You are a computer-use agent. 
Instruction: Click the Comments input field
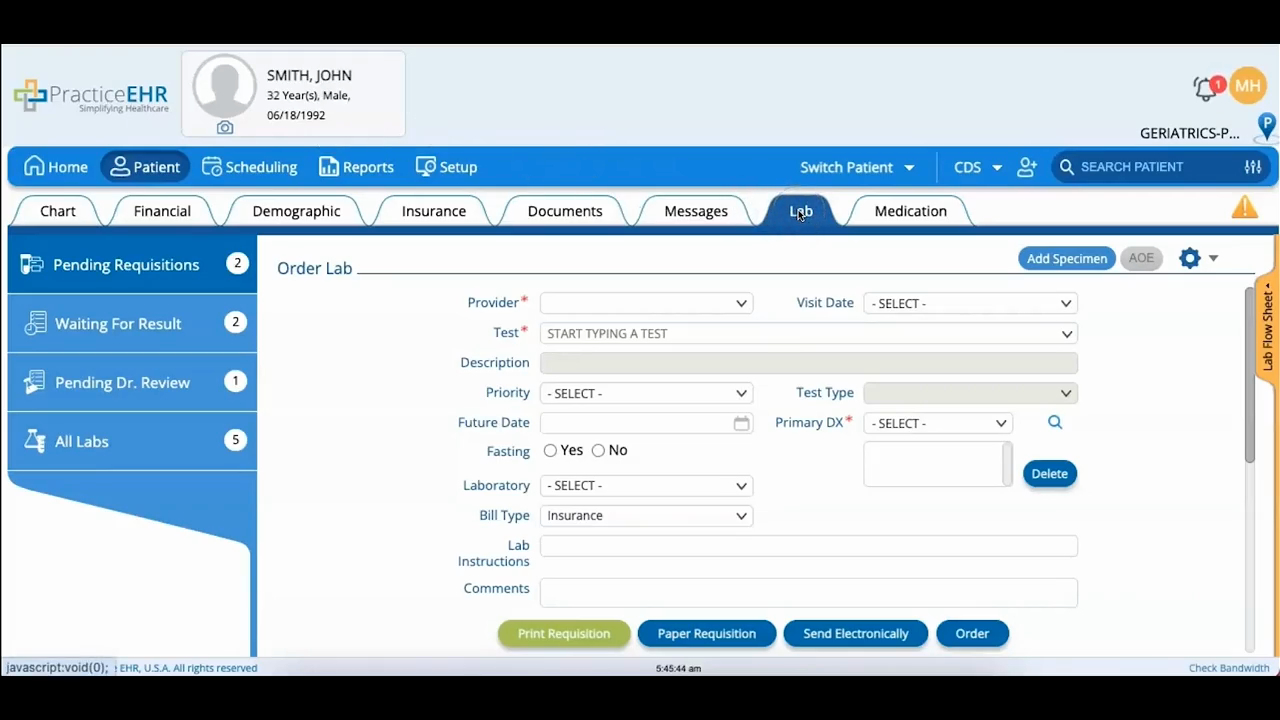point(809,592)
